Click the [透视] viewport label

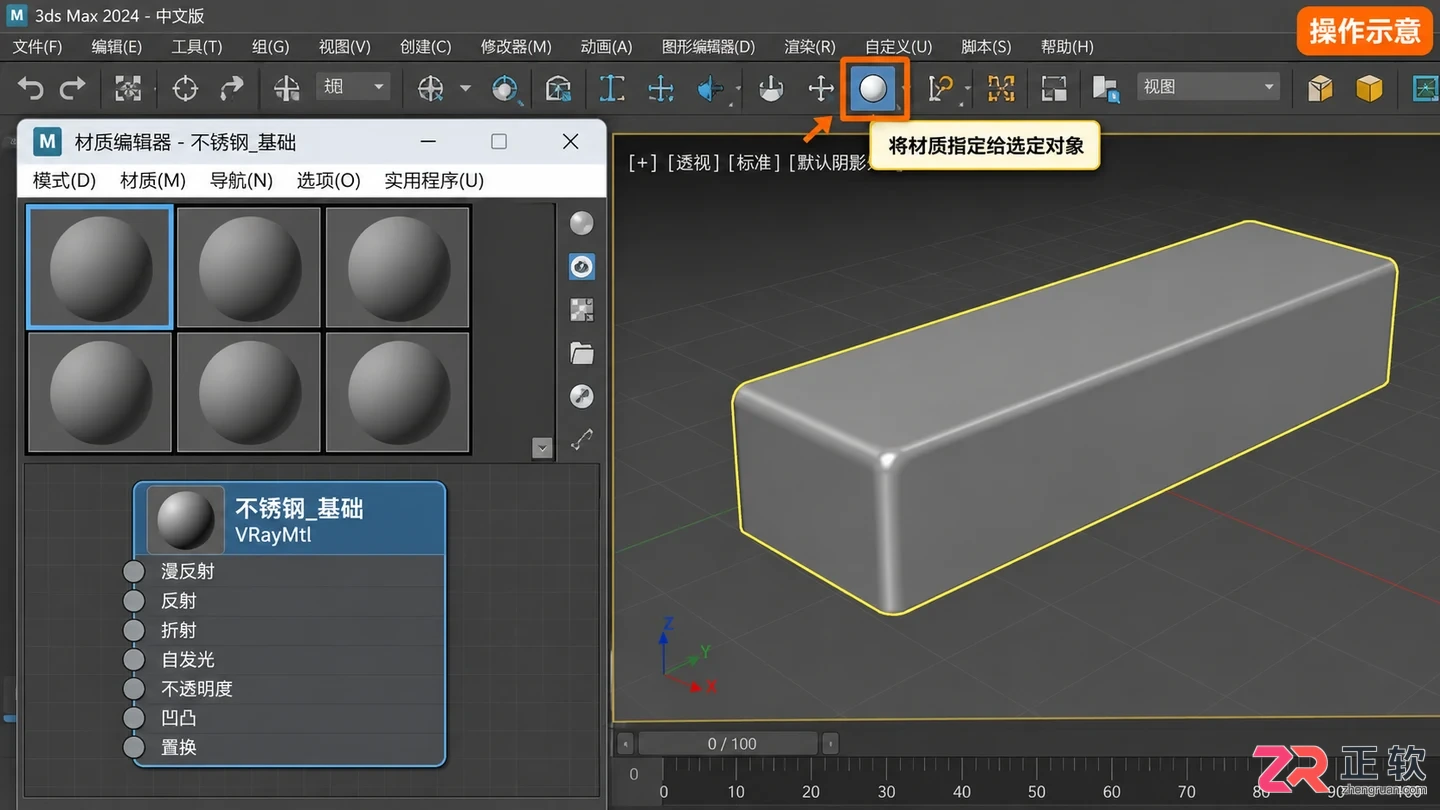pyautogui.click(x=693, y=162)
